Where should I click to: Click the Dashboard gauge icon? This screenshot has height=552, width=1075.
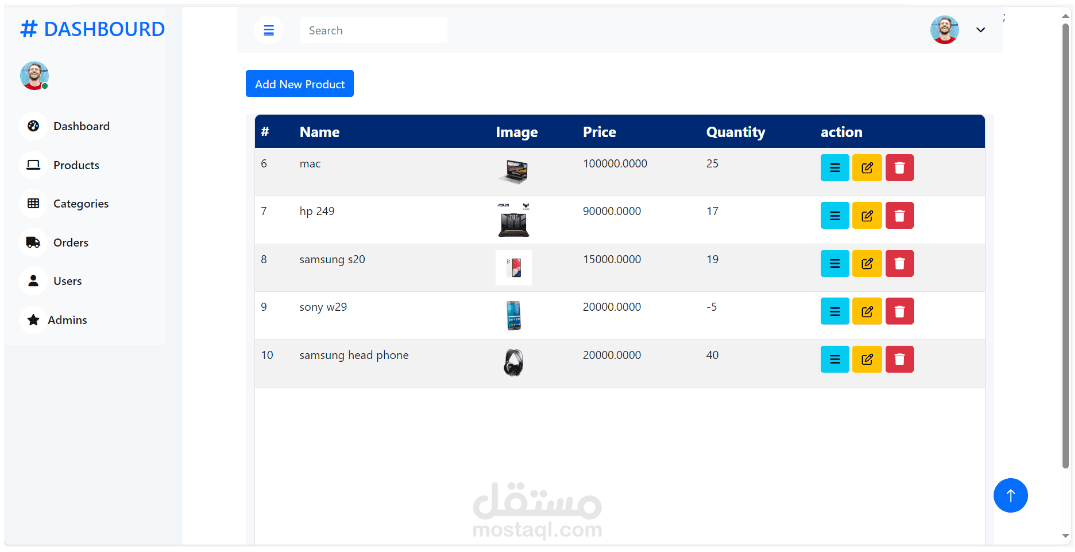tap(33, 126)
